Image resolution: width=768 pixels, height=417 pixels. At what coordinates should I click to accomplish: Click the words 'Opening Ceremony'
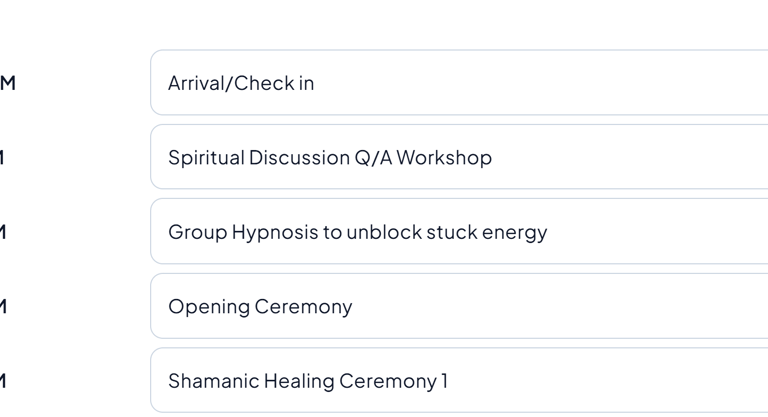click(260, 306)
